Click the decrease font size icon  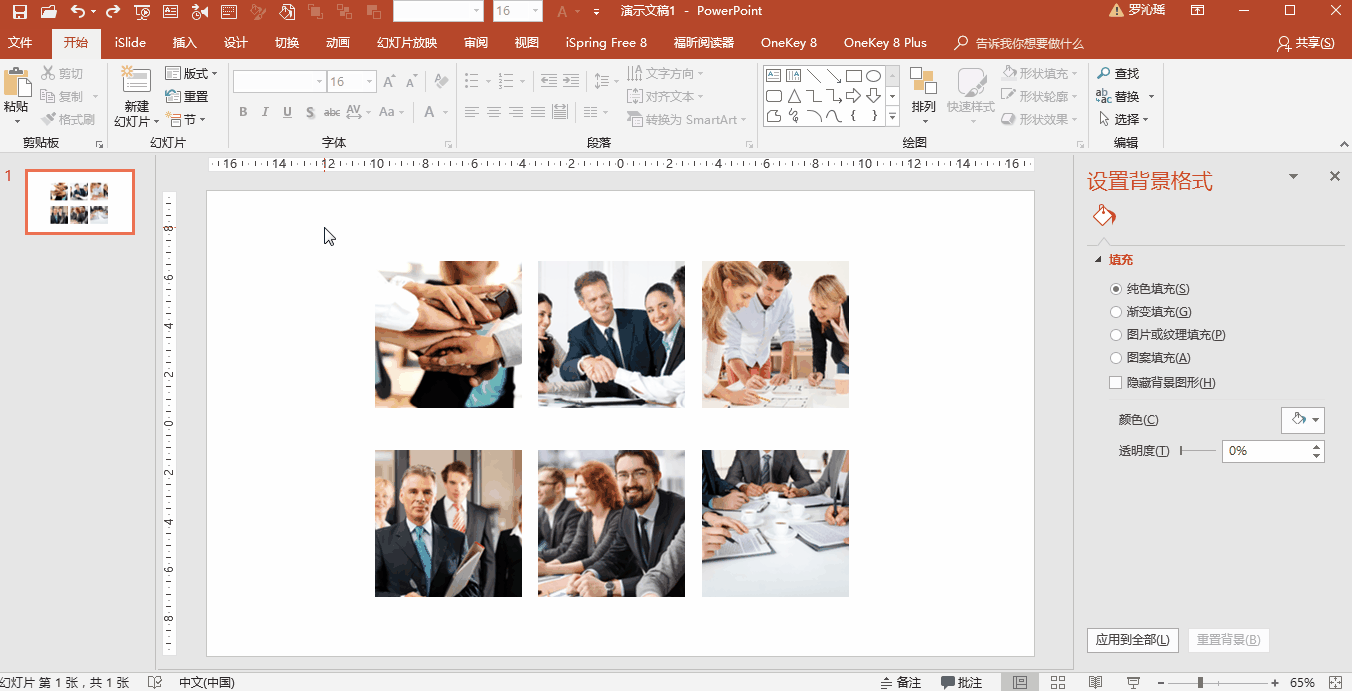[x=411, y=82]
